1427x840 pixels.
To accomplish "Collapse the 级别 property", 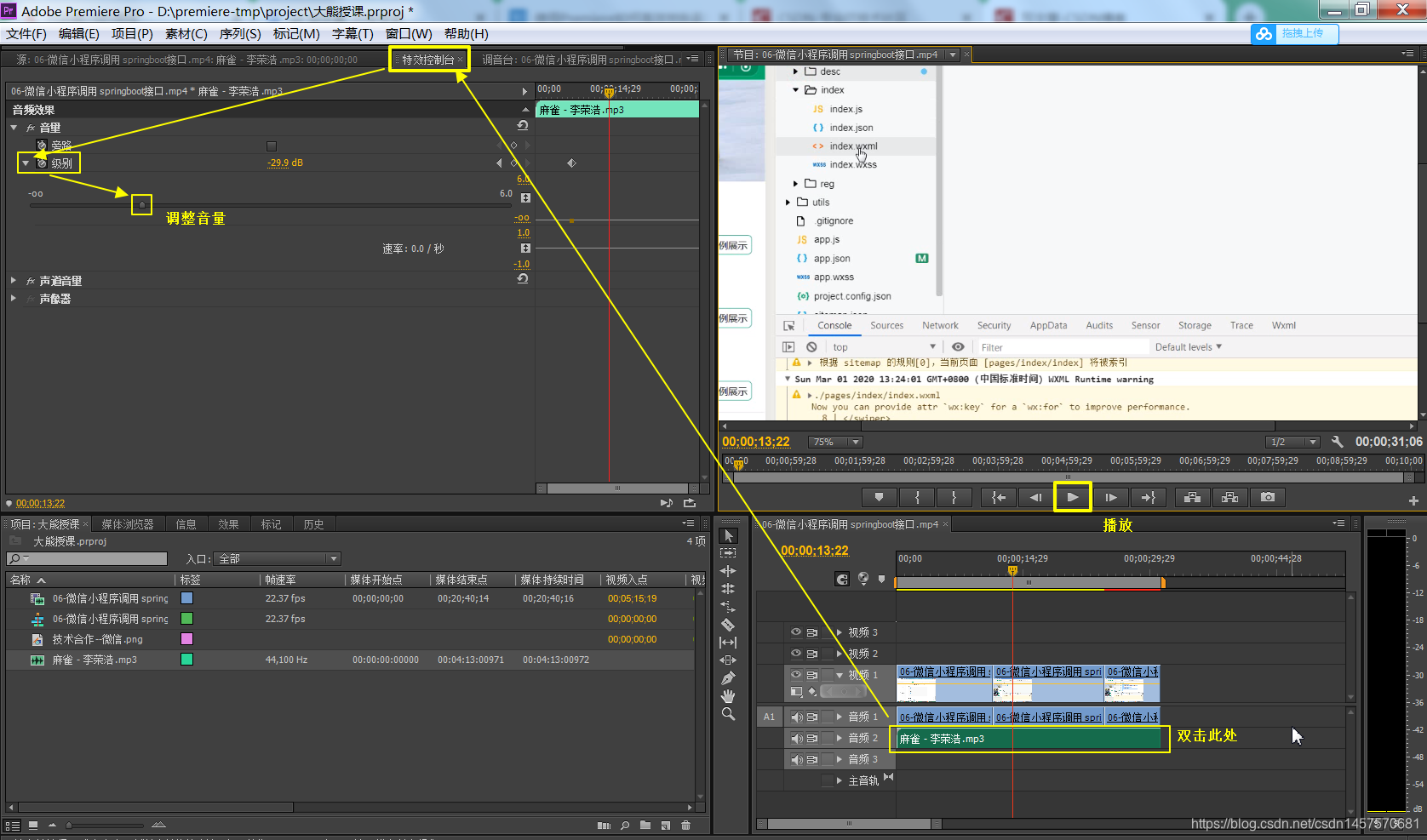I will 26,163.
